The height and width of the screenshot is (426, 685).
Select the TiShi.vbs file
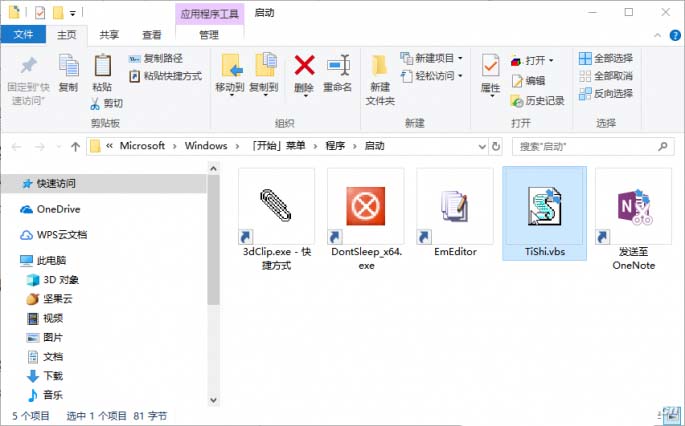[x=545, y=213]
